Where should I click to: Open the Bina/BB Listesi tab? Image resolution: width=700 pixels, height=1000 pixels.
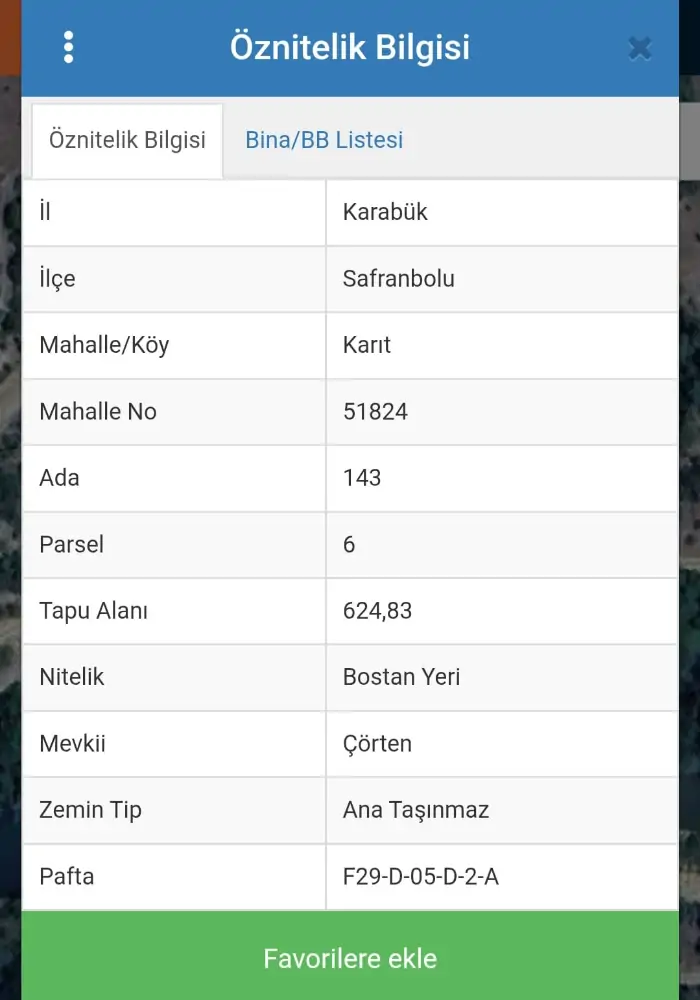click(x=324, y=140)
